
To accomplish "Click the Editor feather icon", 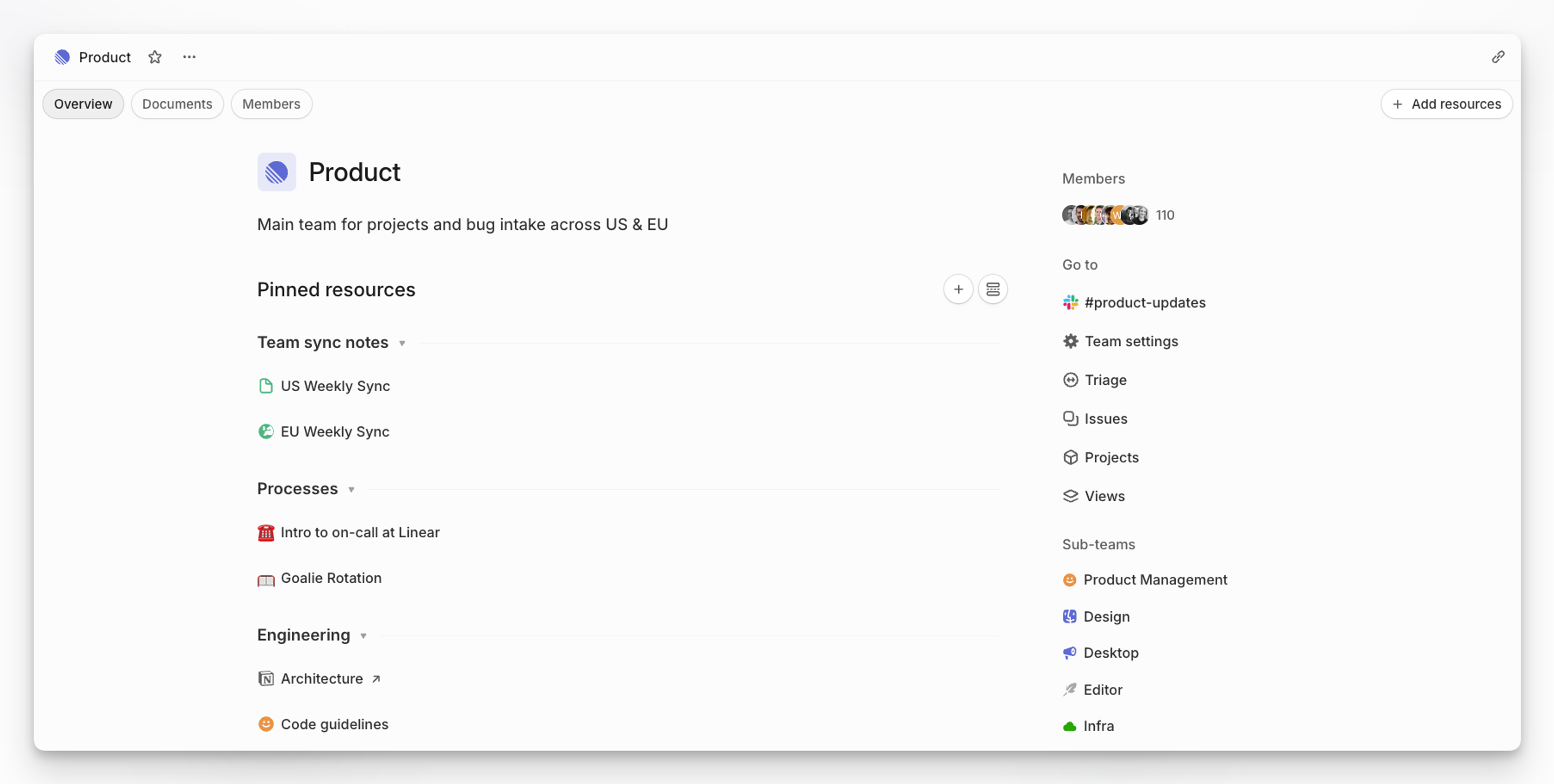I will (1069, 690).
